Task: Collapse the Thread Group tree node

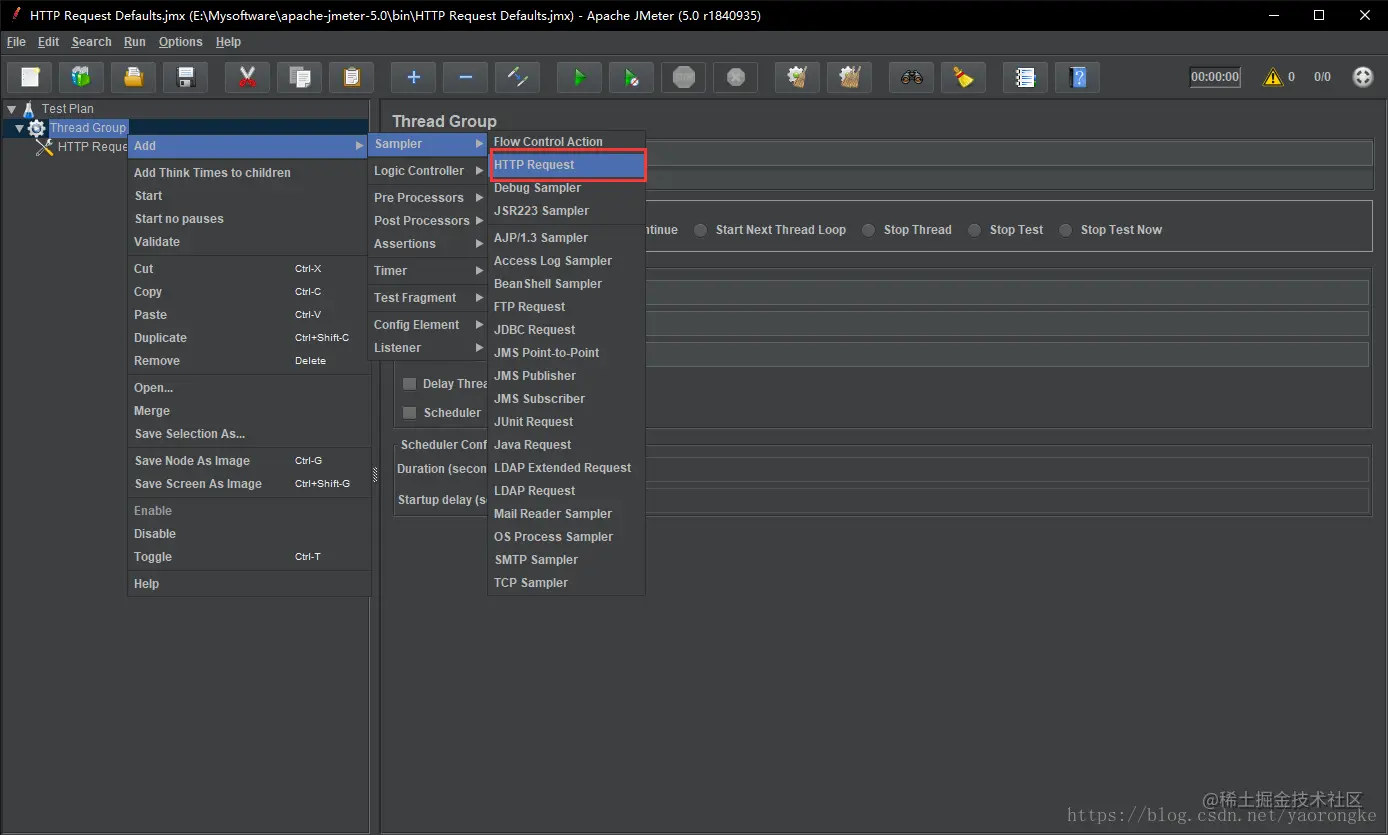Action: (x=19, y=128)
